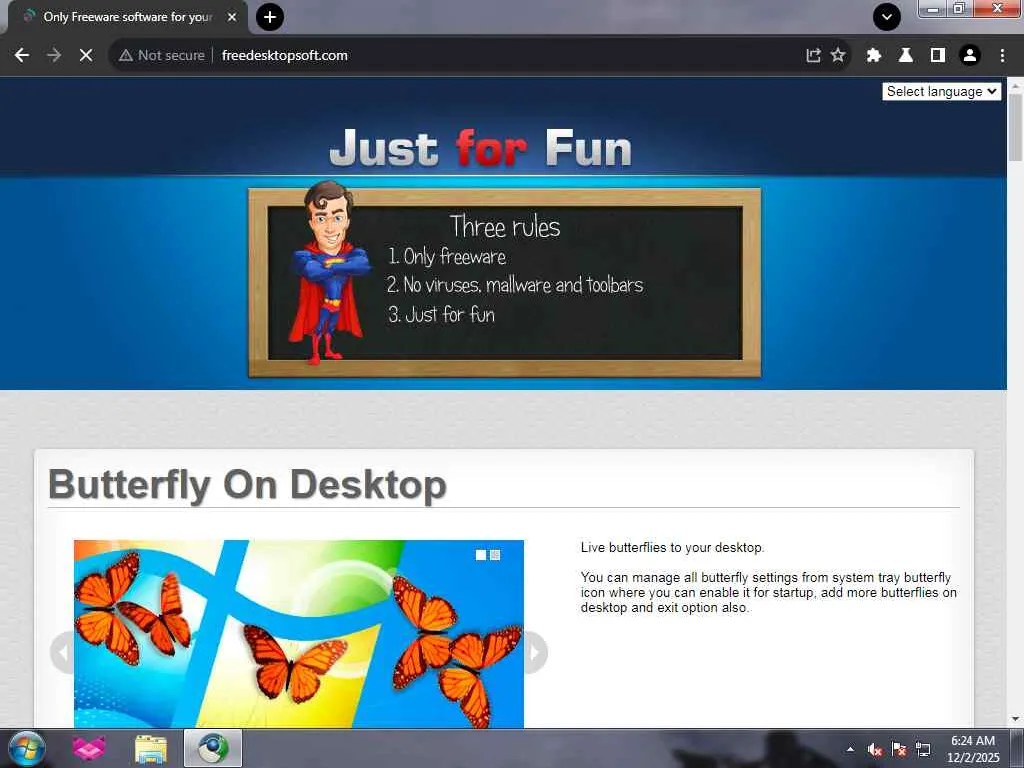
Task: Click the scrollbar down arrow
Action: tap(1015, 719)
